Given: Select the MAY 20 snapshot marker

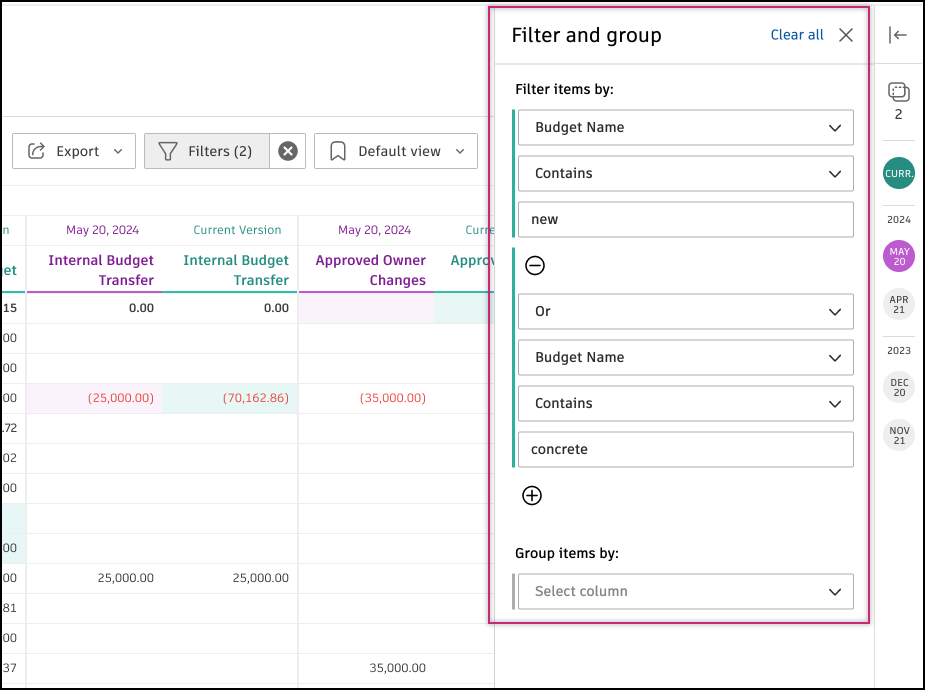Looking at the screenshot, I should (898, 256).
